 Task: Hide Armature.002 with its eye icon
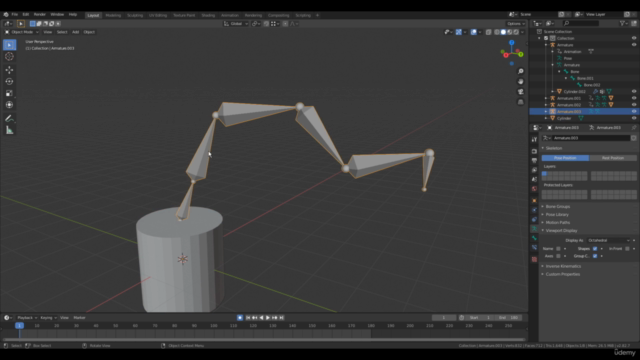click(x=634, y=105)
